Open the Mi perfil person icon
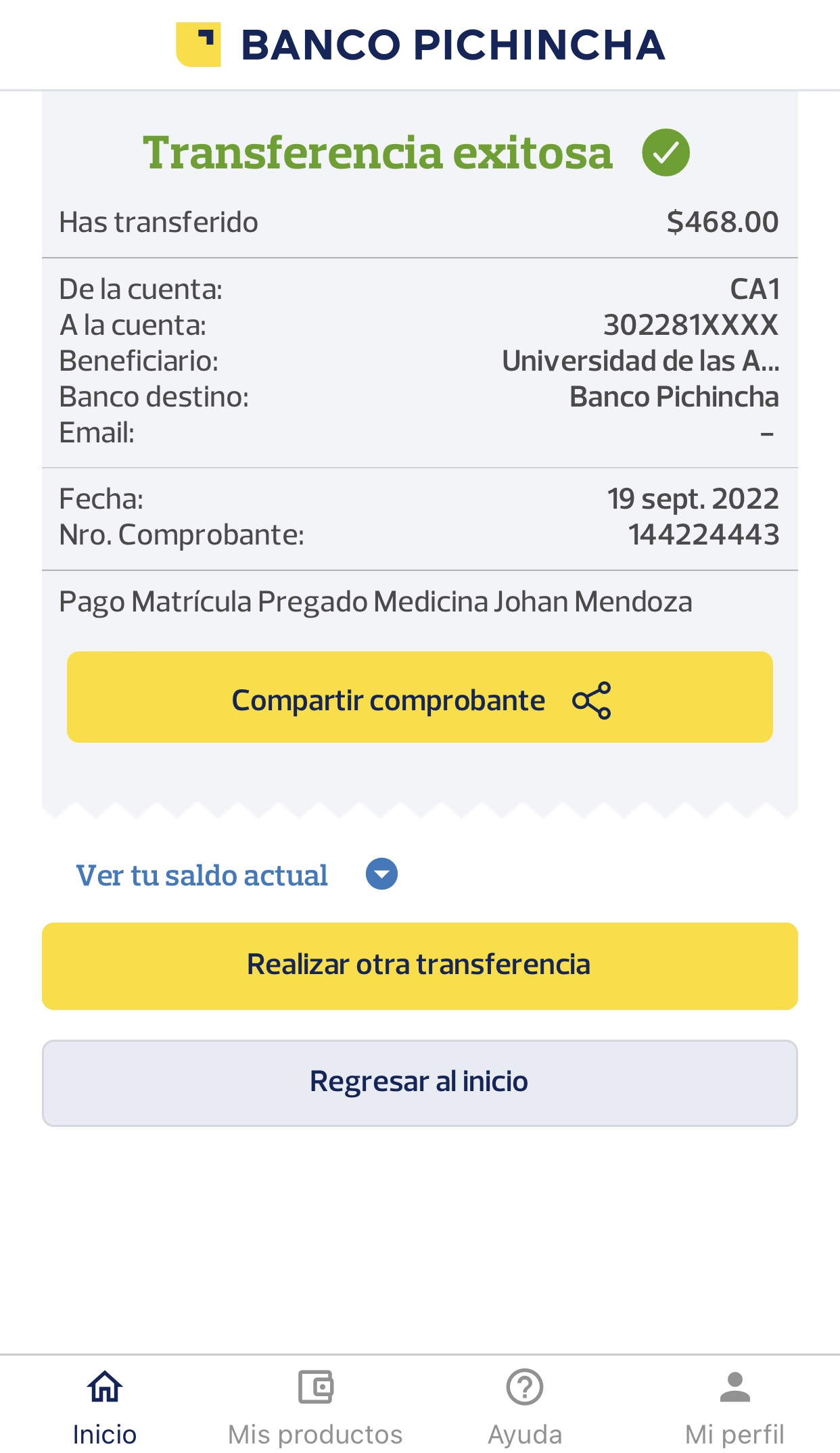 coord(734,1387)
